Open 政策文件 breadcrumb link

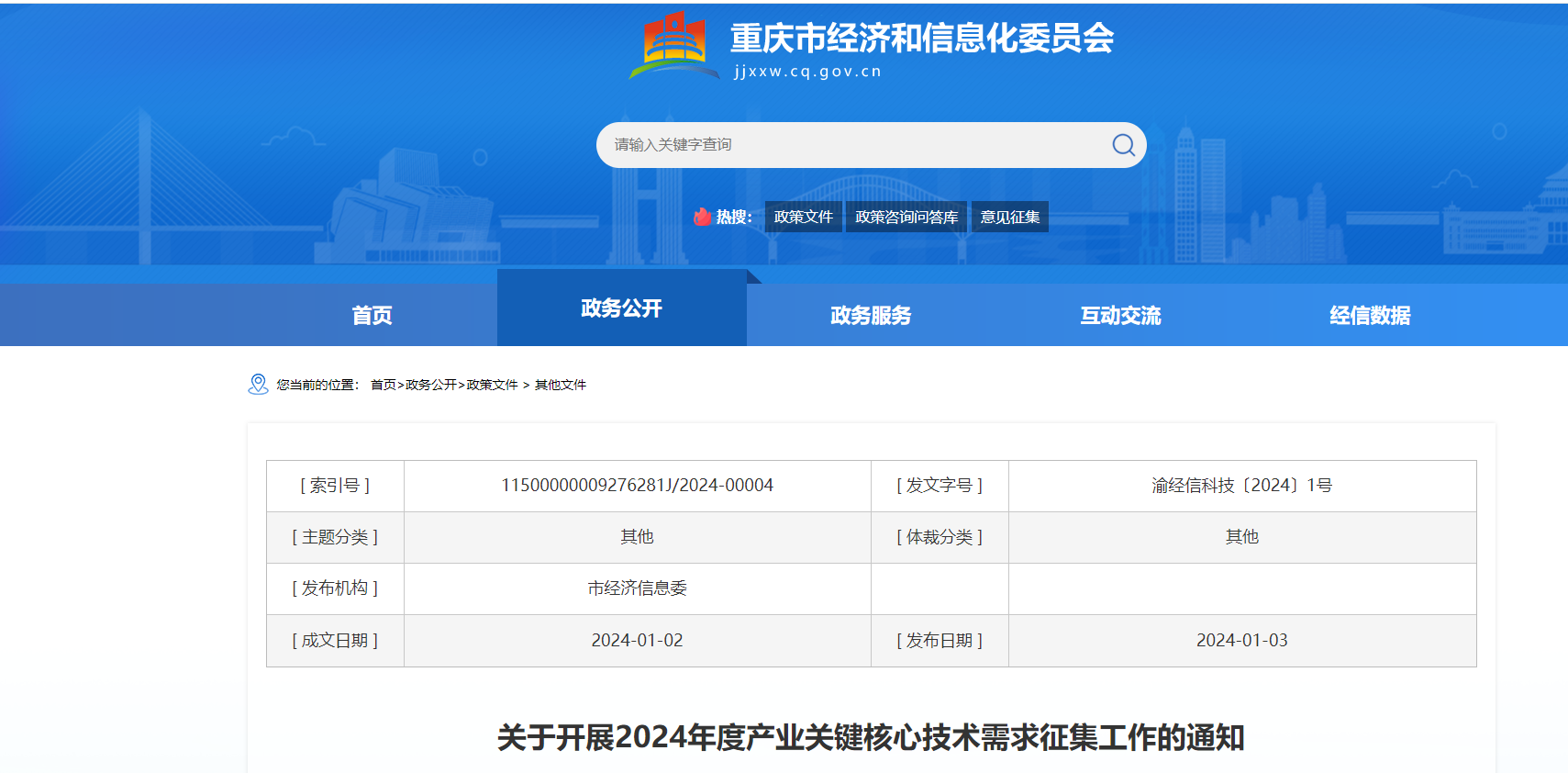click(x=492, y=385)
